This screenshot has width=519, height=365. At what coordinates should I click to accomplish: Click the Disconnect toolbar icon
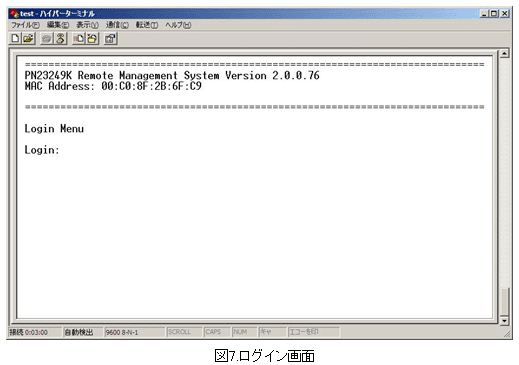click(60, 39)
